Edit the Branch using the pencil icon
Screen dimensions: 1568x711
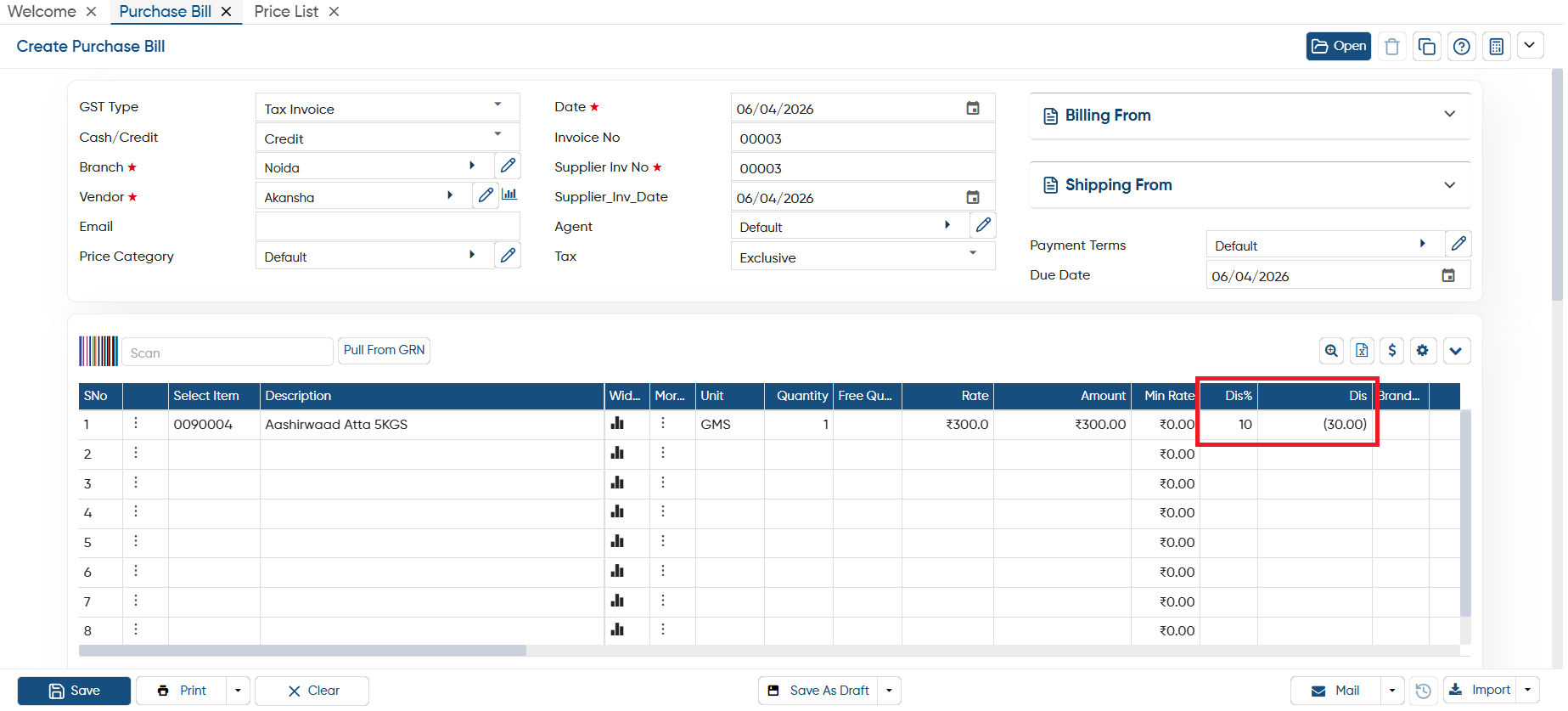508,166
